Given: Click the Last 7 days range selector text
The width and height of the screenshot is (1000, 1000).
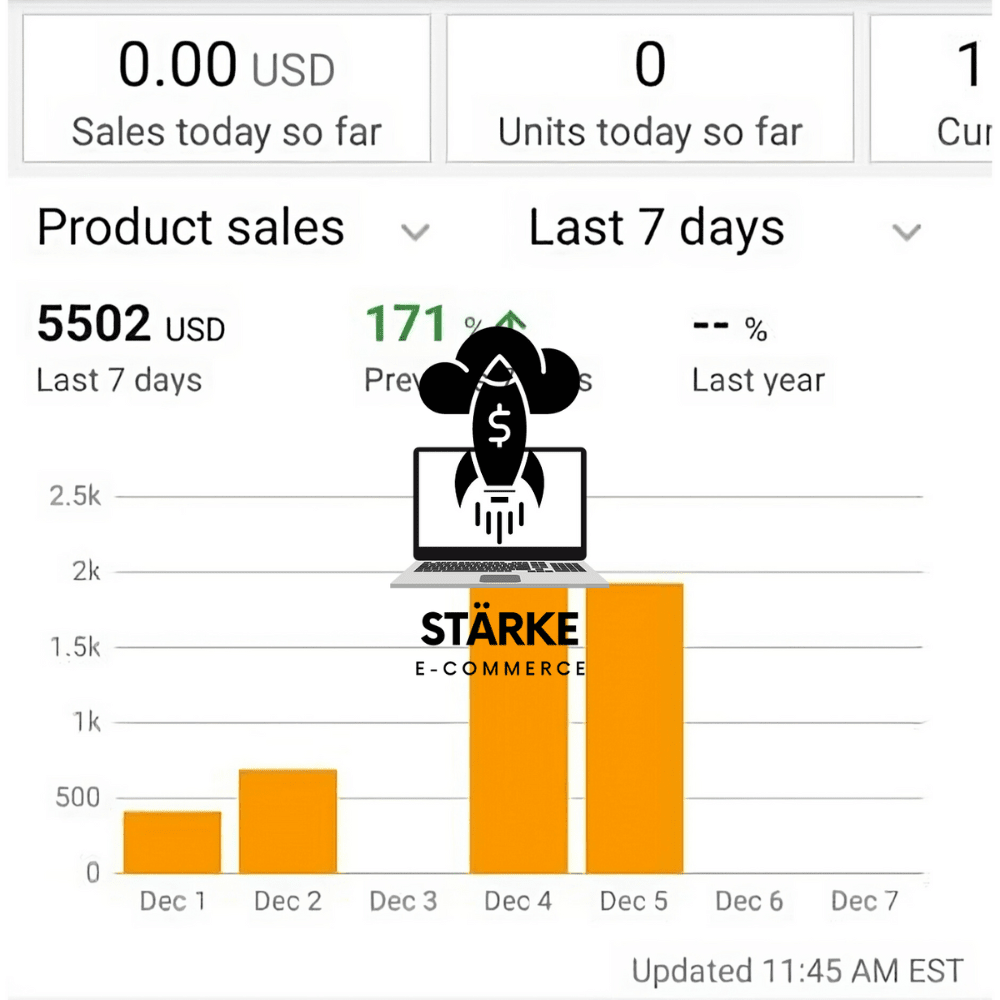Looking at the screenshot, I should coord(656,228).
